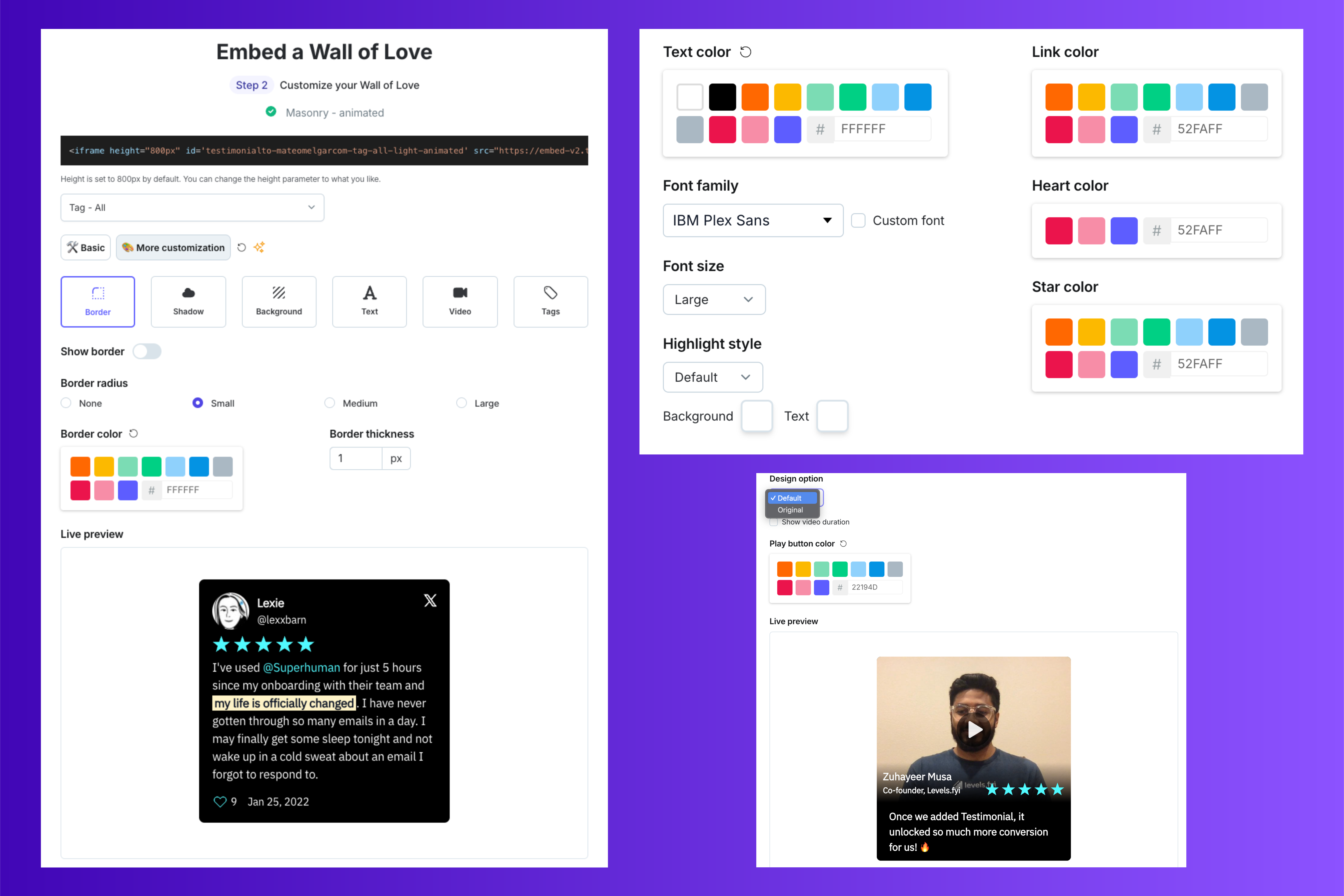Click the reset arrow beside More customization
The height and width of the screenshot is (896, 1344).
point(242,247)
